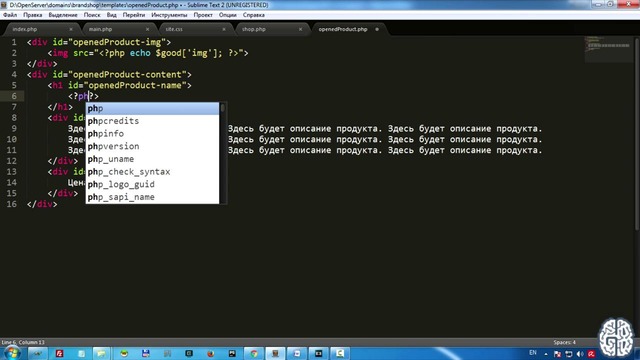Image resolution: width=640 pixels, height=360 pixels.
Task: Choose the 'php_logo_guid' autocomplete suggestion
Action: tap(152, 184)
